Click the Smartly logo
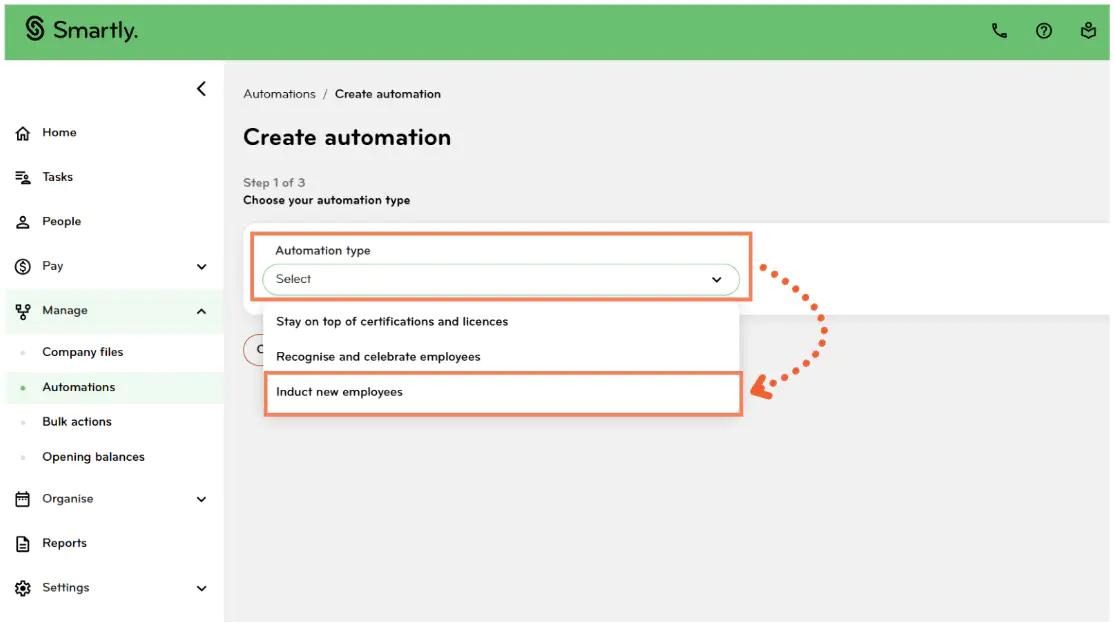Image resolution: width=1115 pixels, height=629 pixels. (x=81, y=30)
